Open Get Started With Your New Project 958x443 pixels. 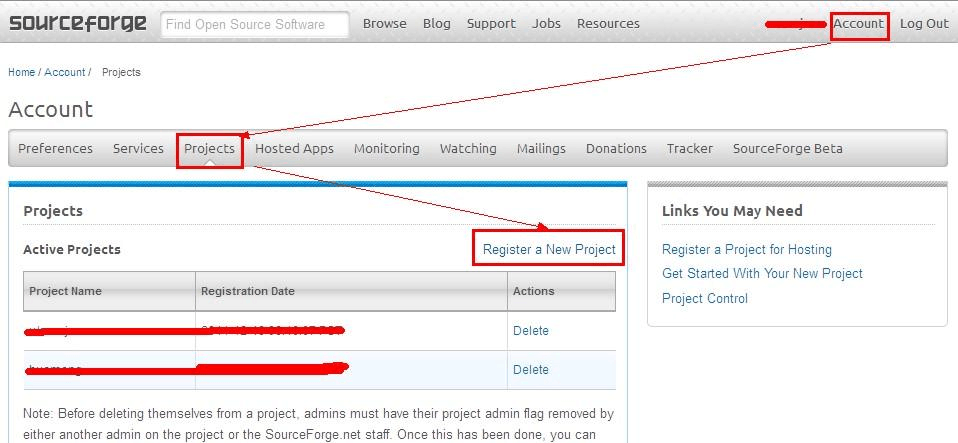click(x=762, y=273)
